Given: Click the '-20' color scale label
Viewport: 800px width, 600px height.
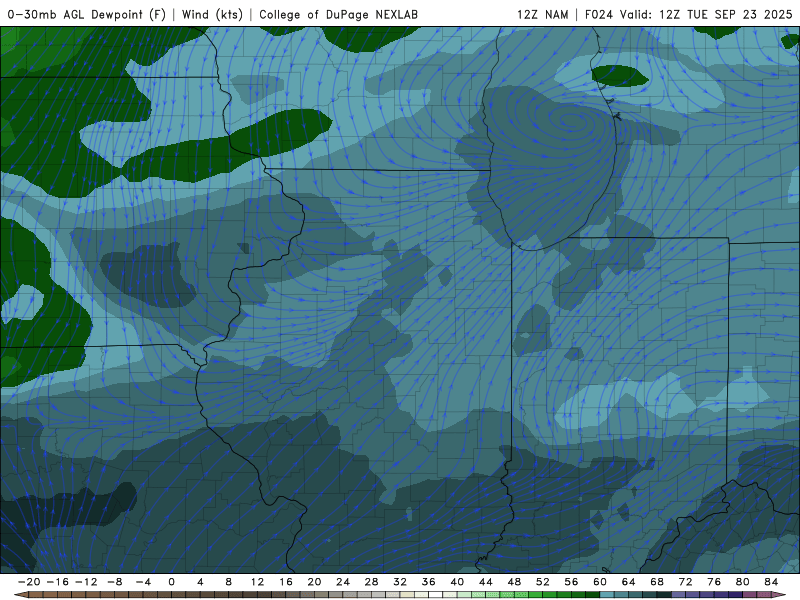Looking at the screenshot, I should pos(29,582).
